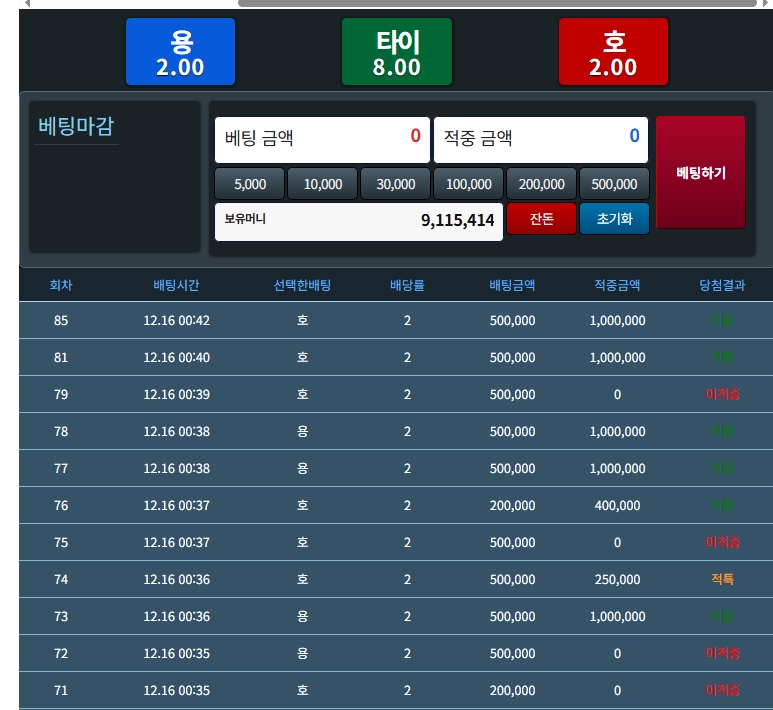Viewport: 773px width, 710px height.
Task: Add 5,000 to the bet amount
Action: tap(250, 184)
